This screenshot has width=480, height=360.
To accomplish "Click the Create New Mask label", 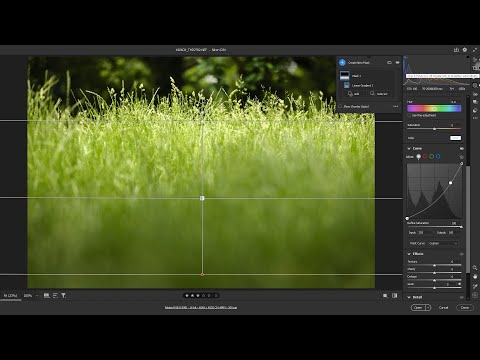I will (359, 62).
